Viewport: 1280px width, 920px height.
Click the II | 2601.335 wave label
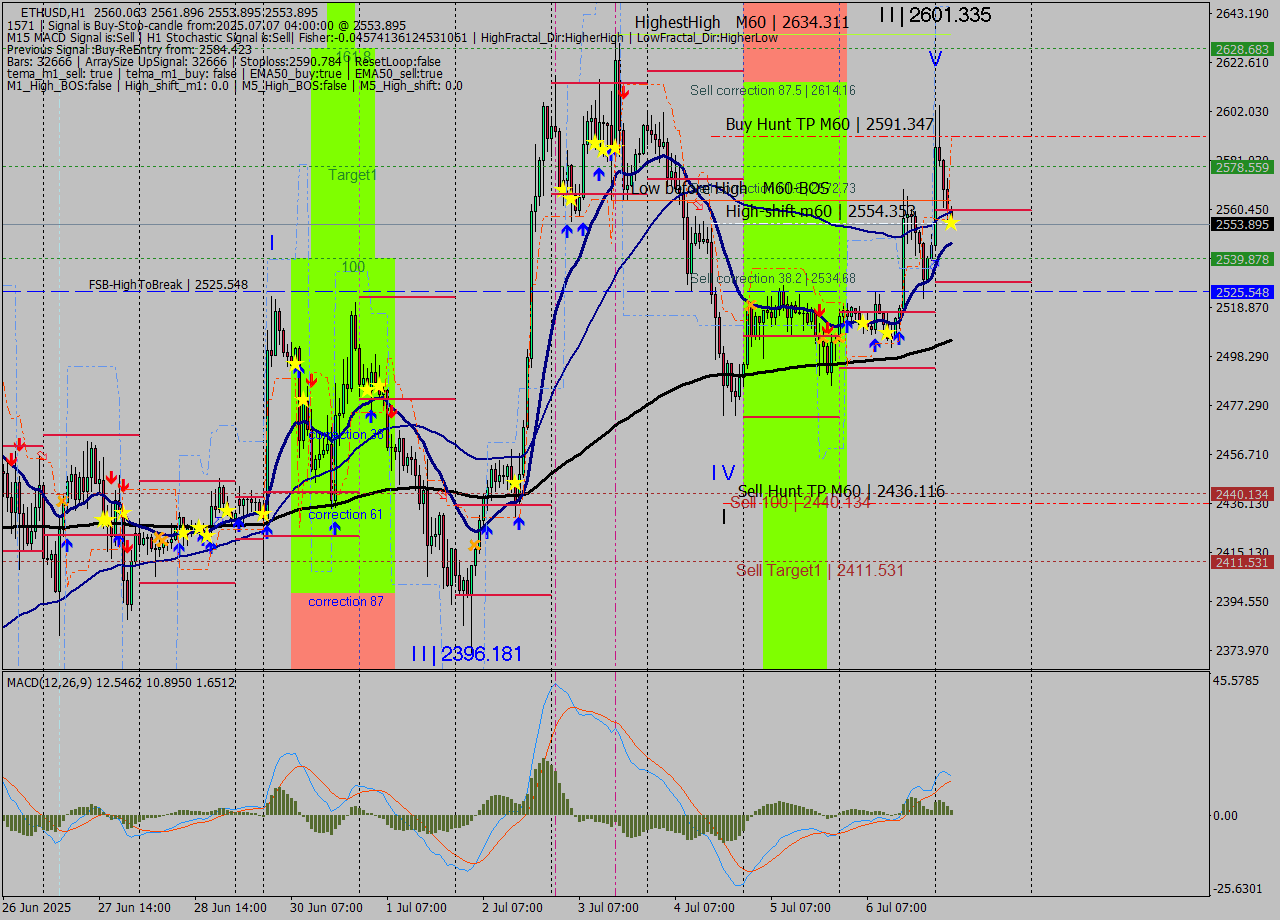[935, 15]
